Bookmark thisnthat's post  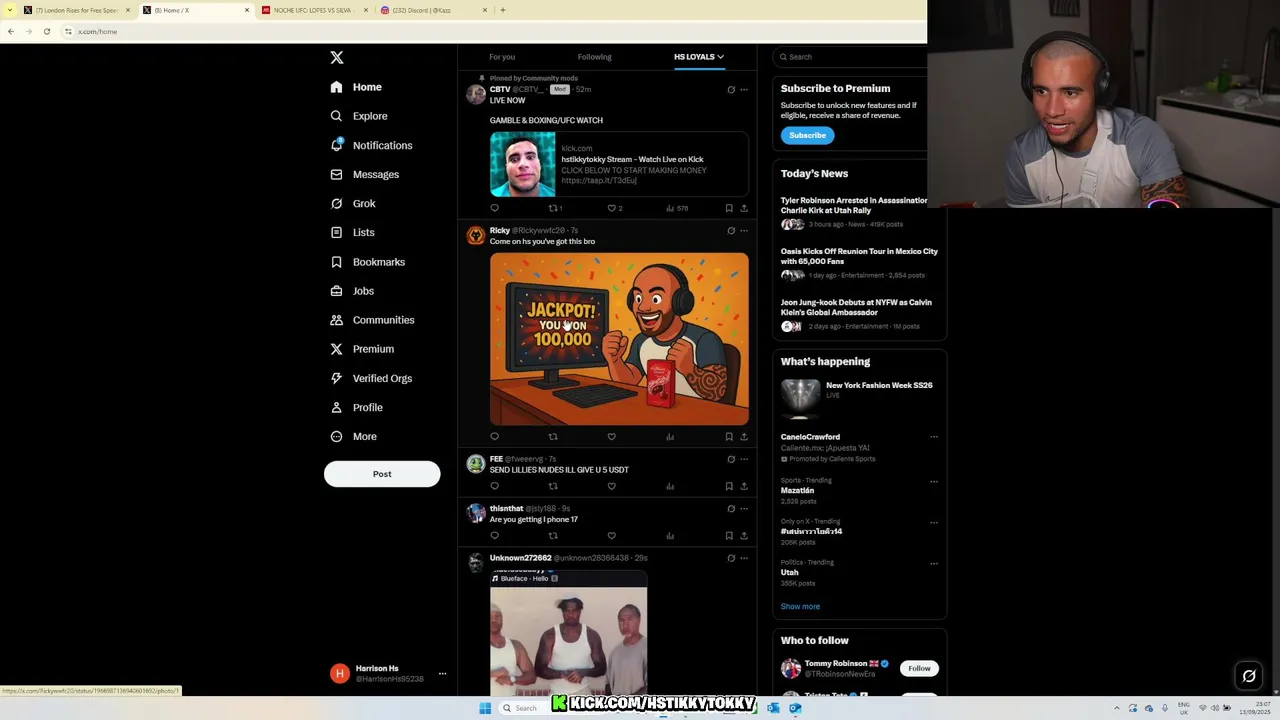pos(729,536)
